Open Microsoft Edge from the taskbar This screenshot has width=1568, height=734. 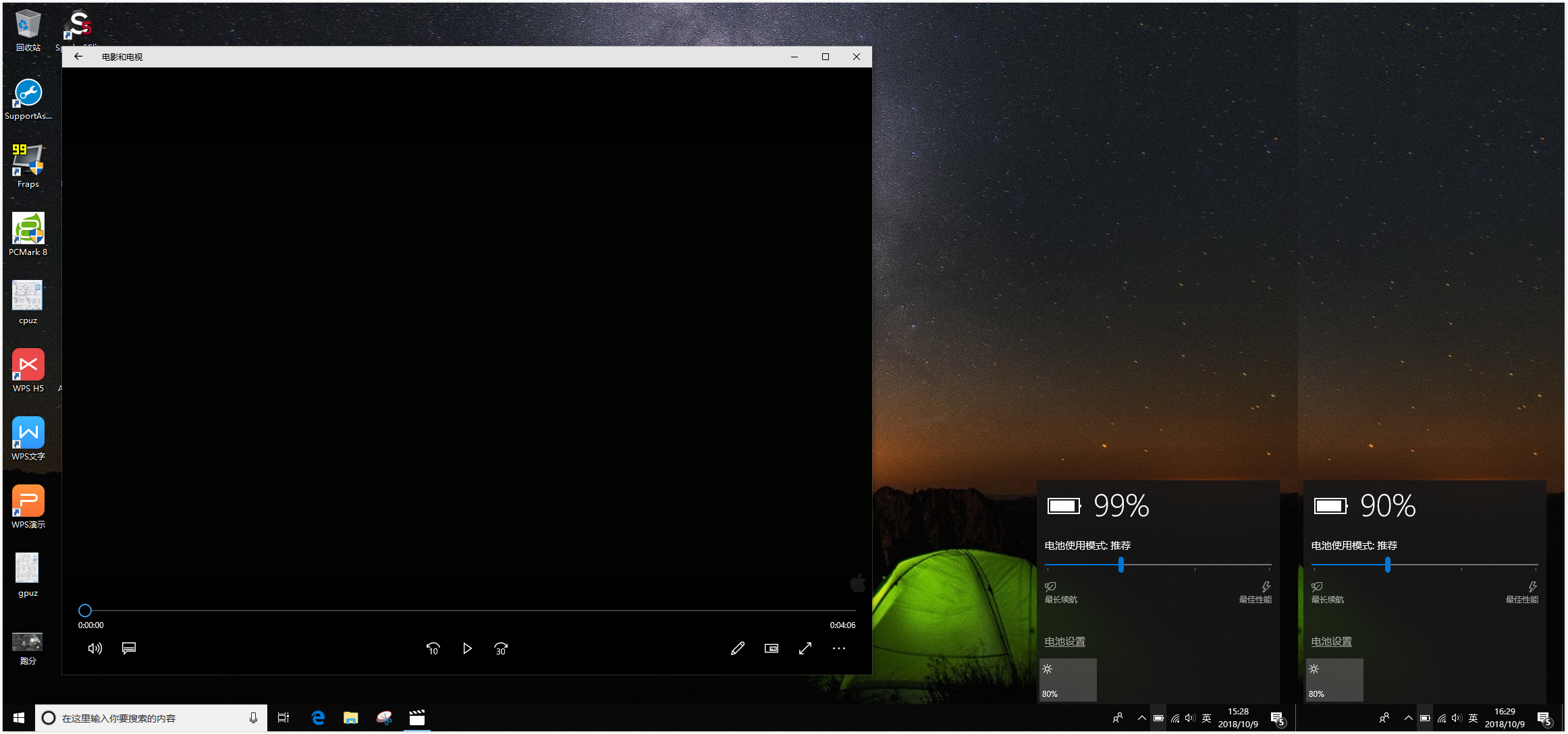(x=318, y=718)
